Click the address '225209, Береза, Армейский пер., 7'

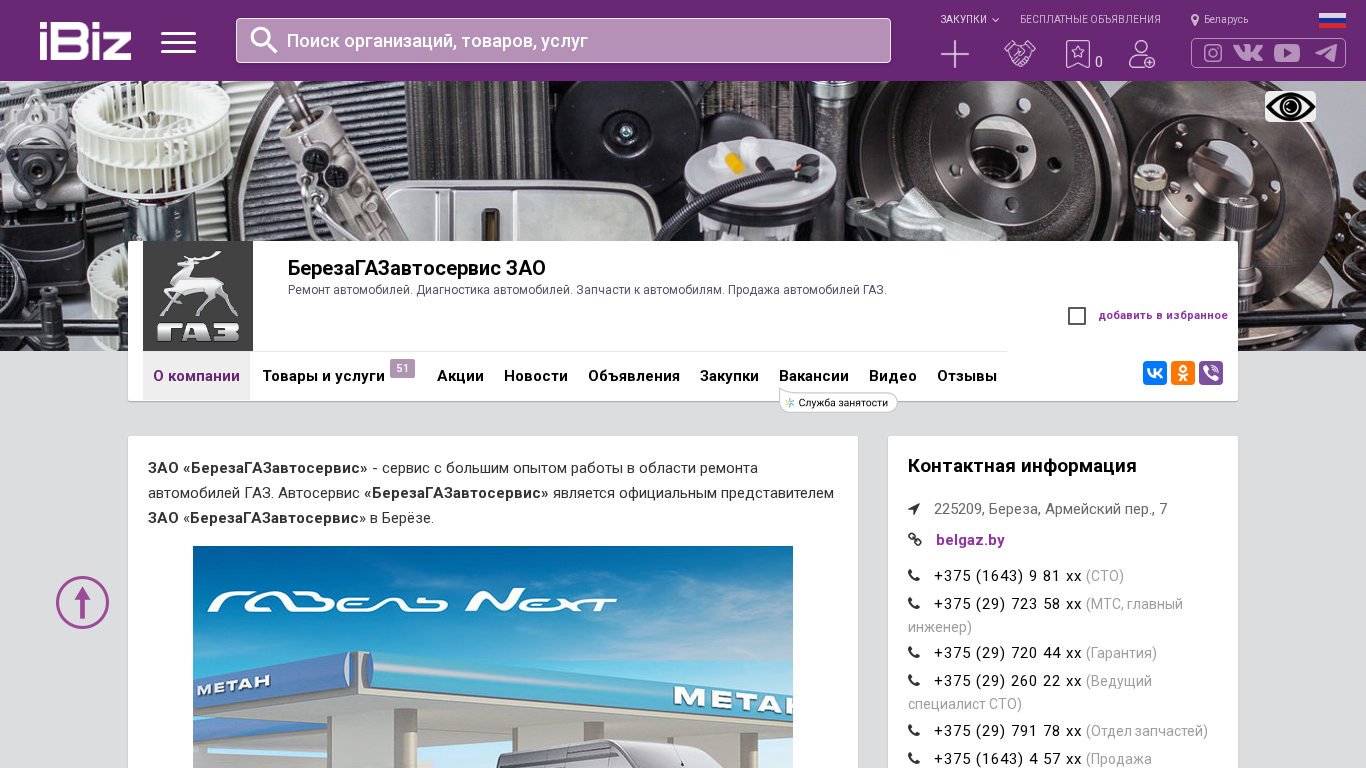point(1051,509)
